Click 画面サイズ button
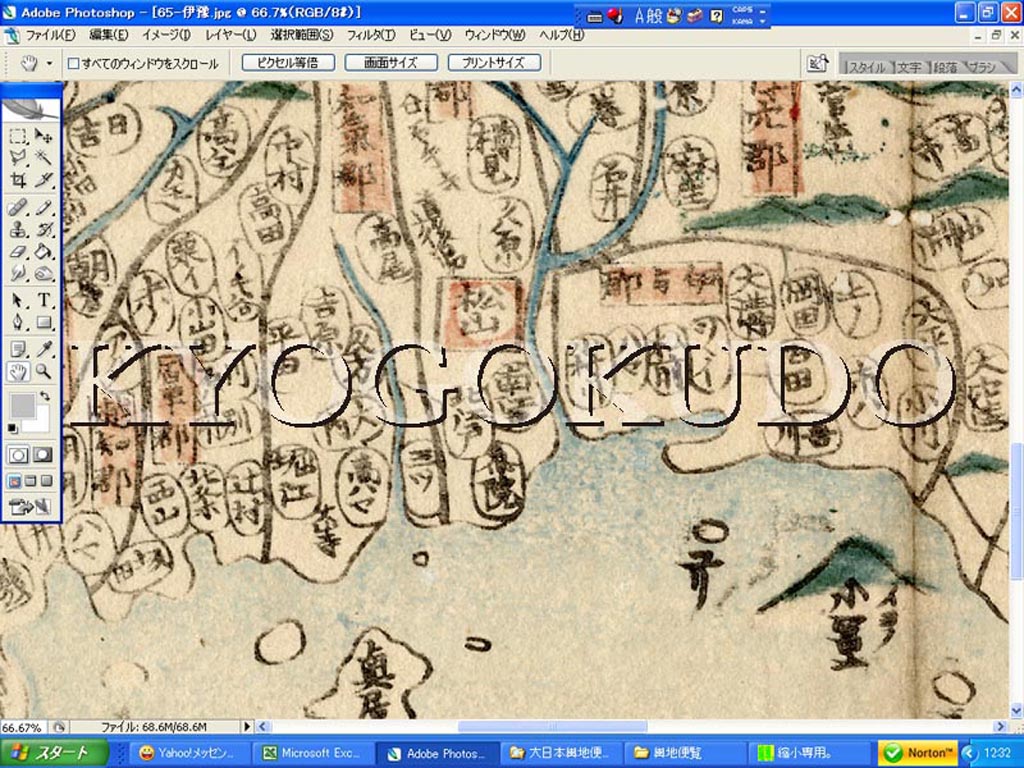The image size is (1024, 768). click(391, 63)
